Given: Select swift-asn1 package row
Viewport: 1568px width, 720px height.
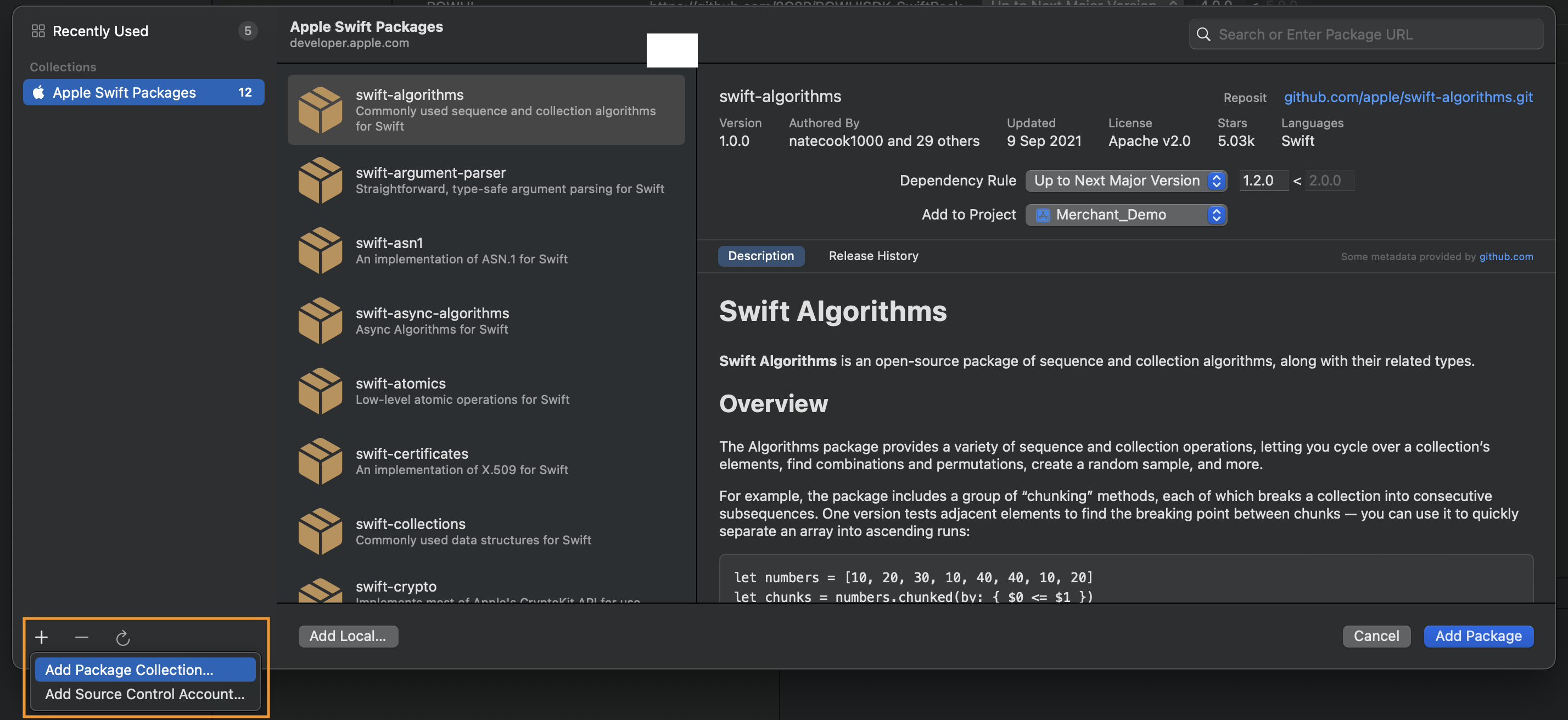Looking at the screenshot, I should tap(486, 250).
